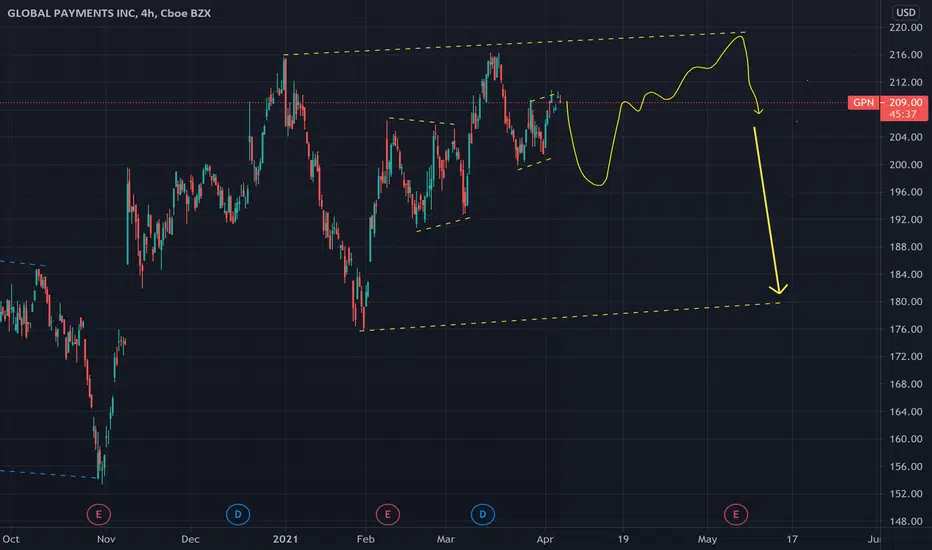Click the 188.00 price axis label
Image resolution: width=932 pixels, height=550 pixels.
[x=905, y=247]
